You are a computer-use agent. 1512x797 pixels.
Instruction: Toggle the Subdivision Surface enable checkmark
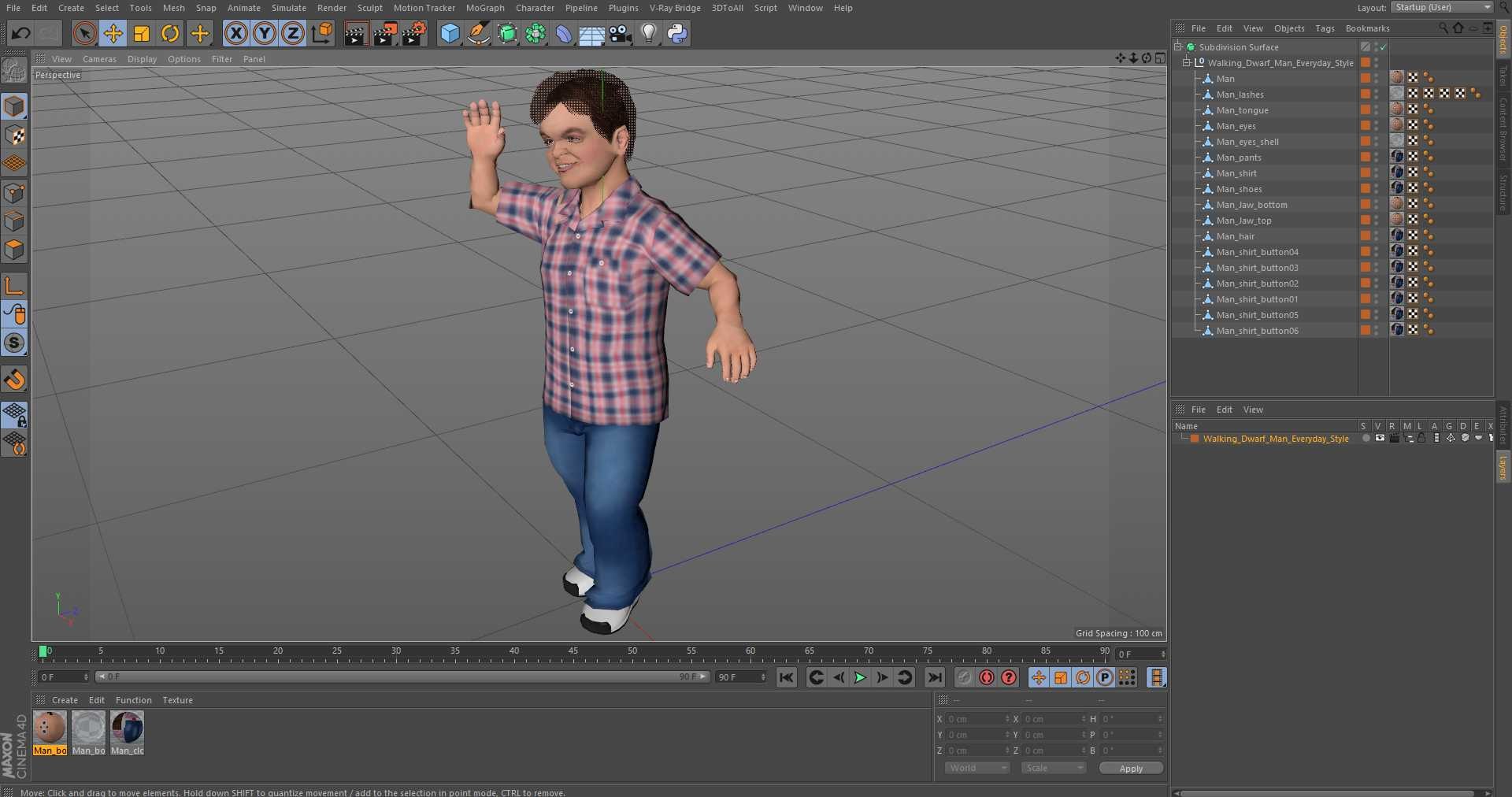point(1383,47)
